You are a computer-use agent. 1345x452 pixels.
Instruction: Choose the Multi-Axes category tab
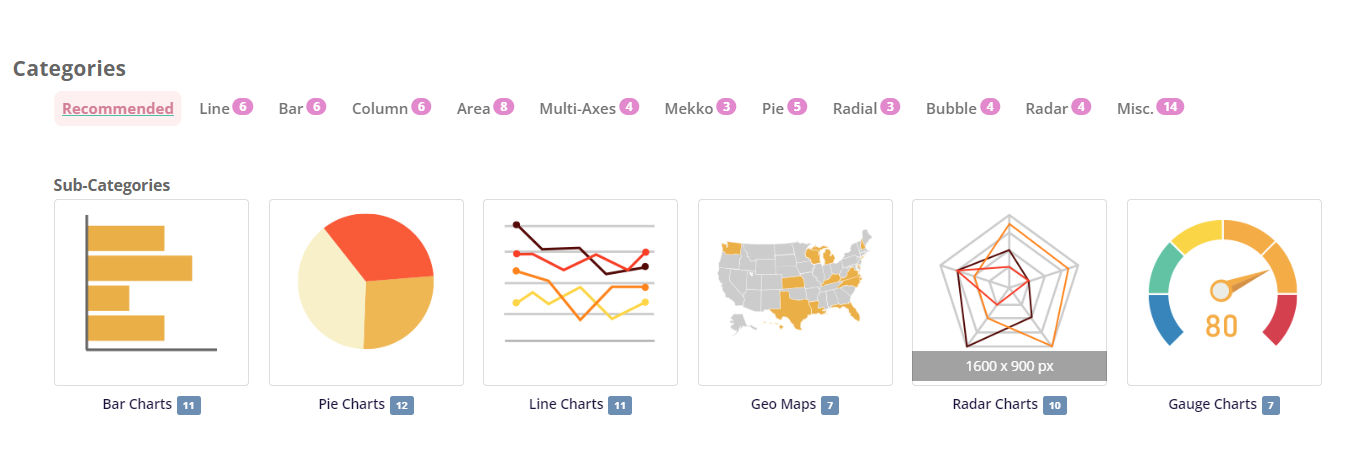click(578, 108)
